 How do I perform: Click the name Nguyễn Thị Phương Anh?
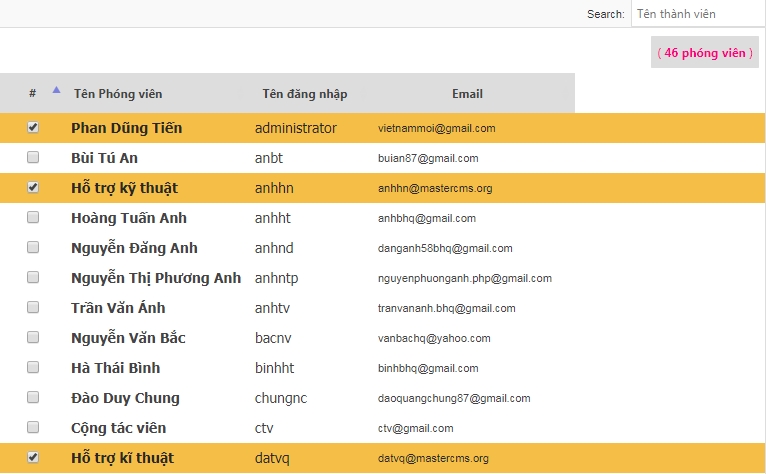pos(156,278)
